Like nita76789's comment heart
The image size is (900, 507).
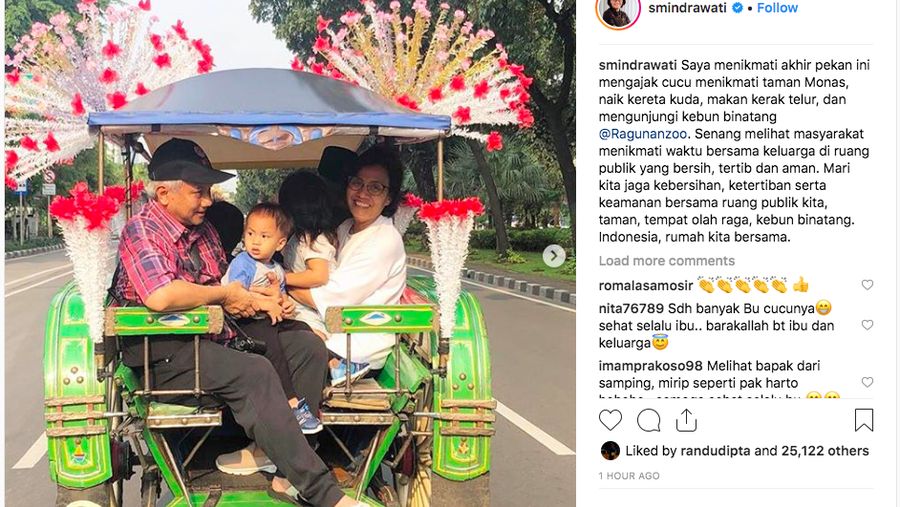tap(867, 325)
